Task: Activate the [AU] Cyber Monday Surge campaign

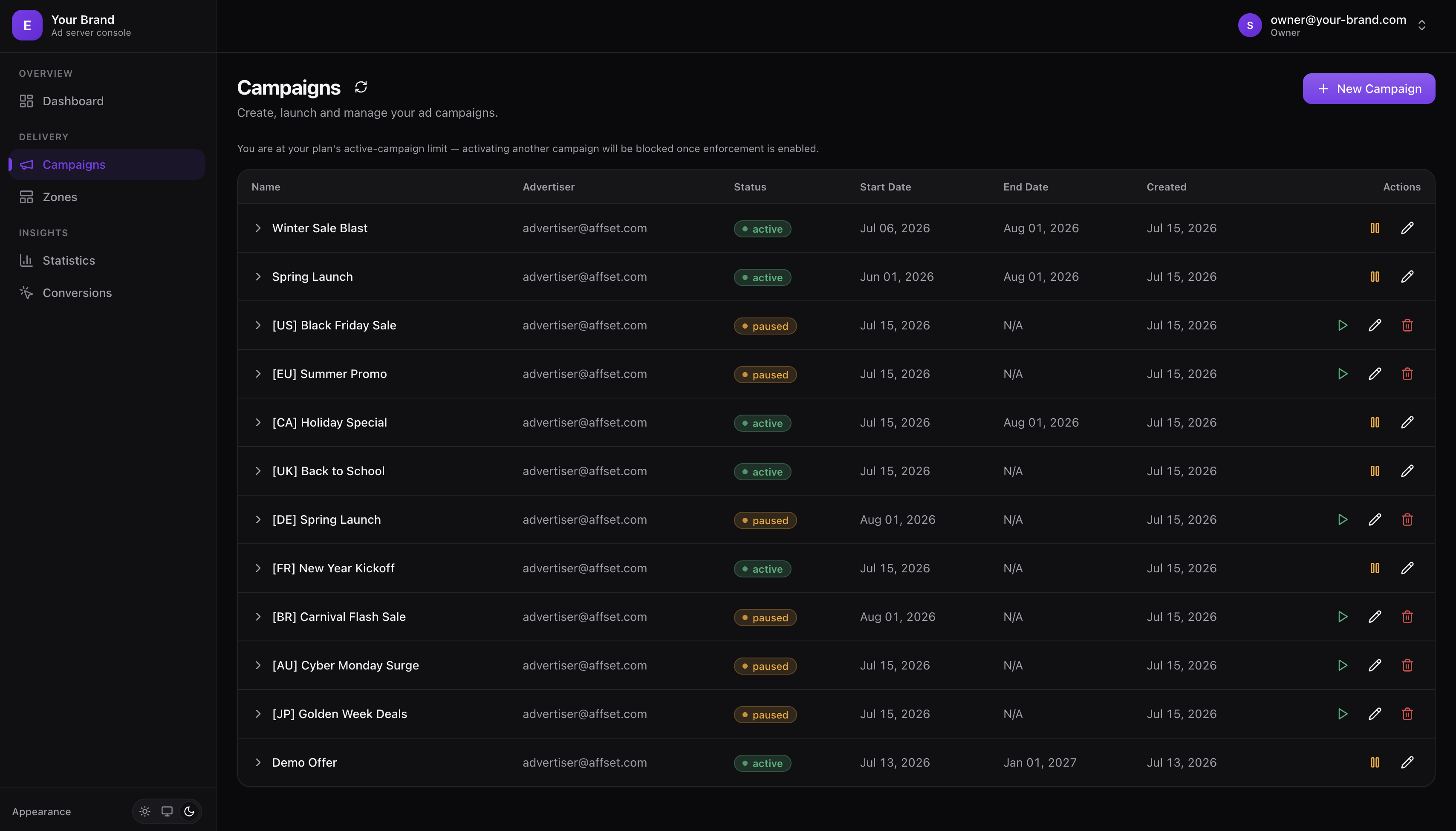Action: point(1343,666)
